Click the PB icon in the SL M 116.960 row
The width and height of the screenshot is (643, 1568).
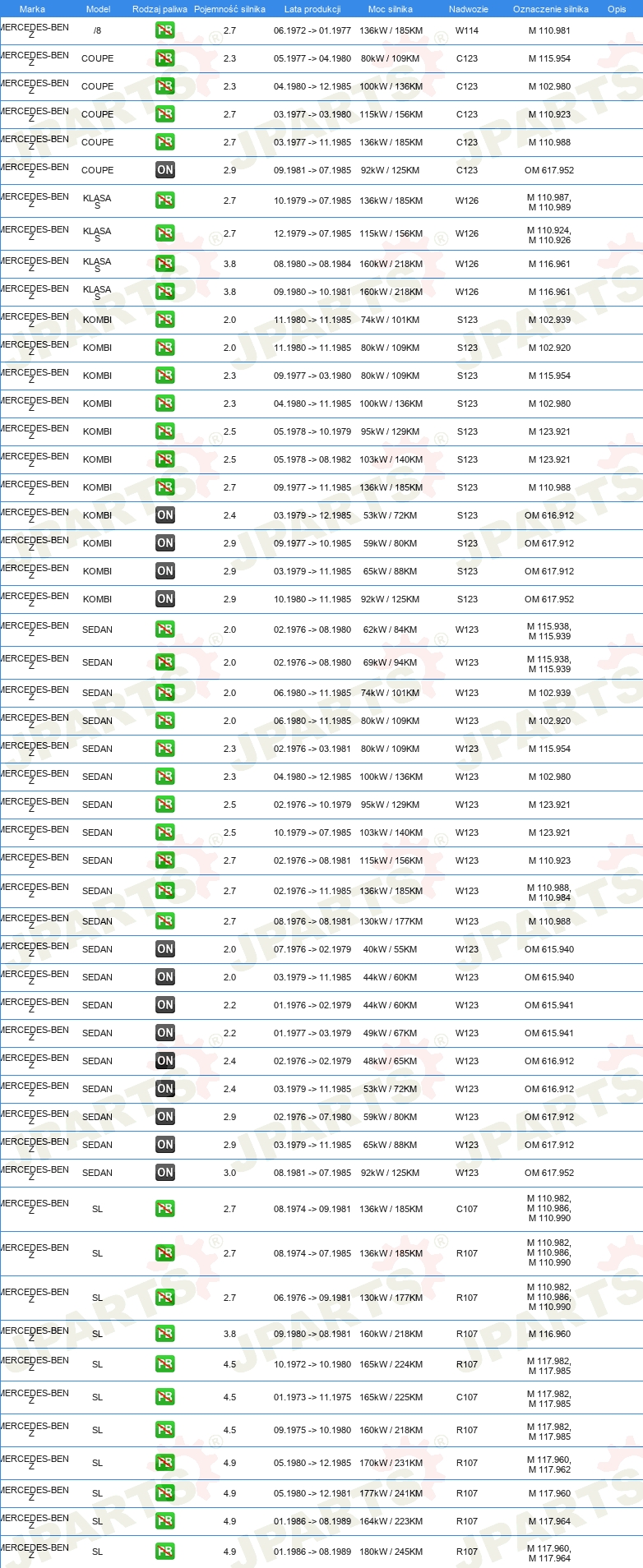coord(165,1334)
